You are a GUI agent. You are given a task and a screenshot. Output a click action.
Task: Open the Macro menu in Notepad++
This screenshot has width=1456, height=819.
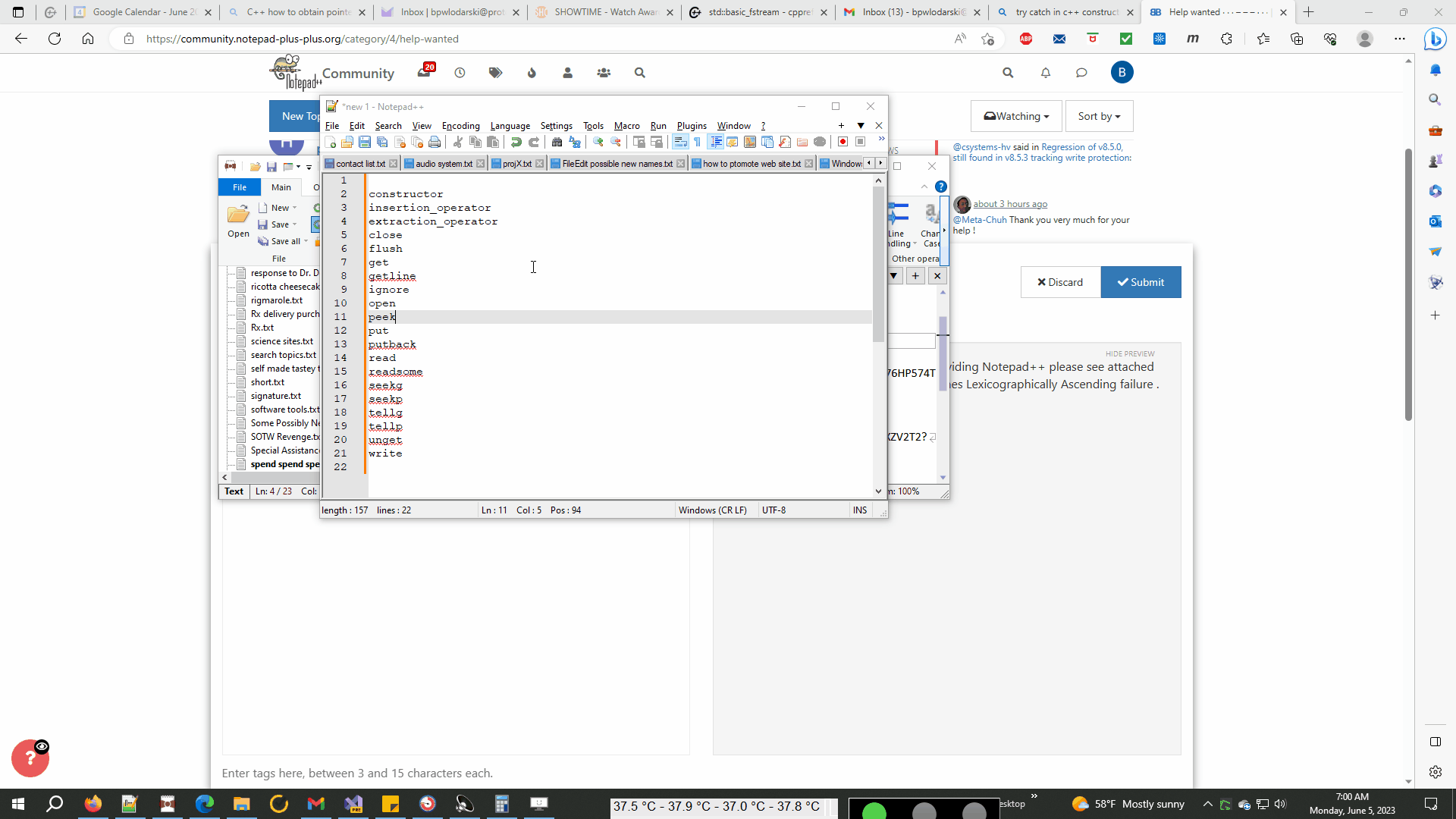626,126
